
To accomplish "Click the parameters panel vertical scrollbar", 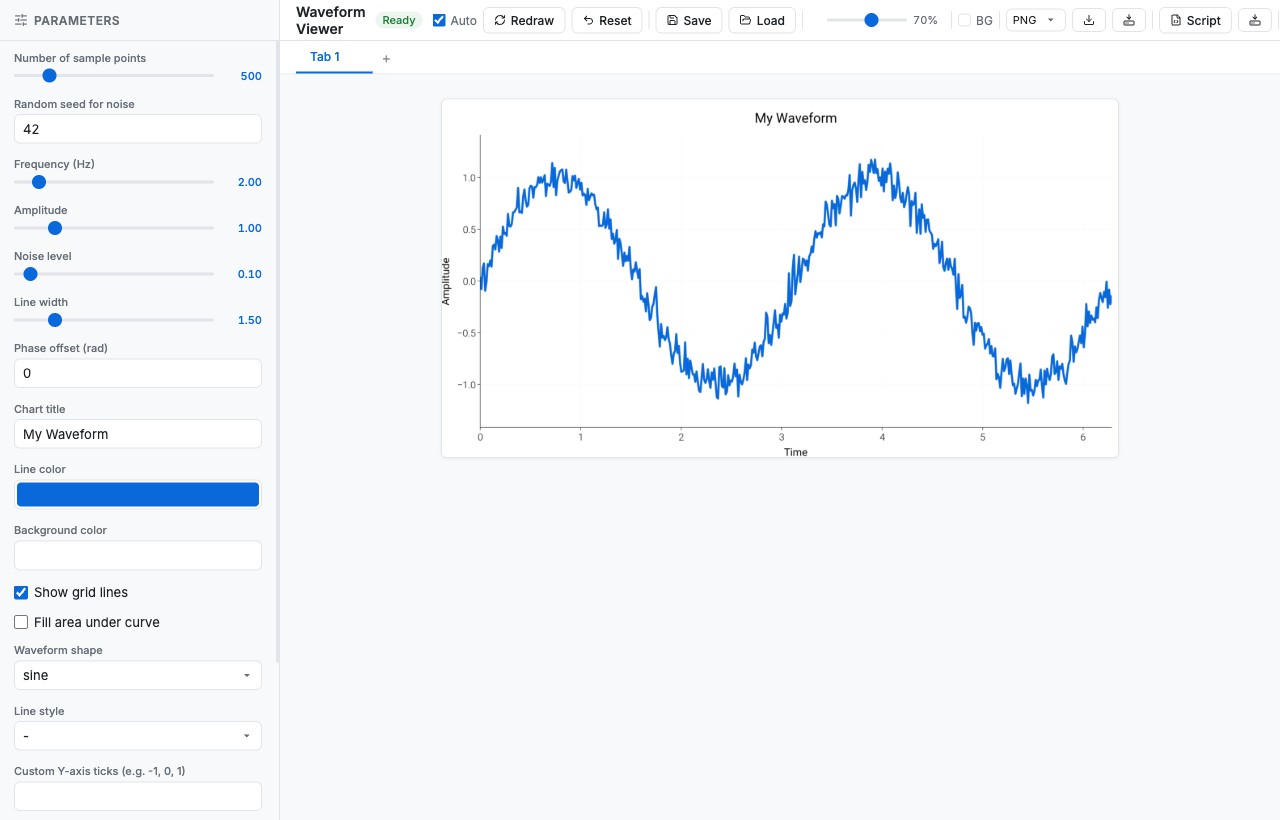I will click(x=277, y=350).
